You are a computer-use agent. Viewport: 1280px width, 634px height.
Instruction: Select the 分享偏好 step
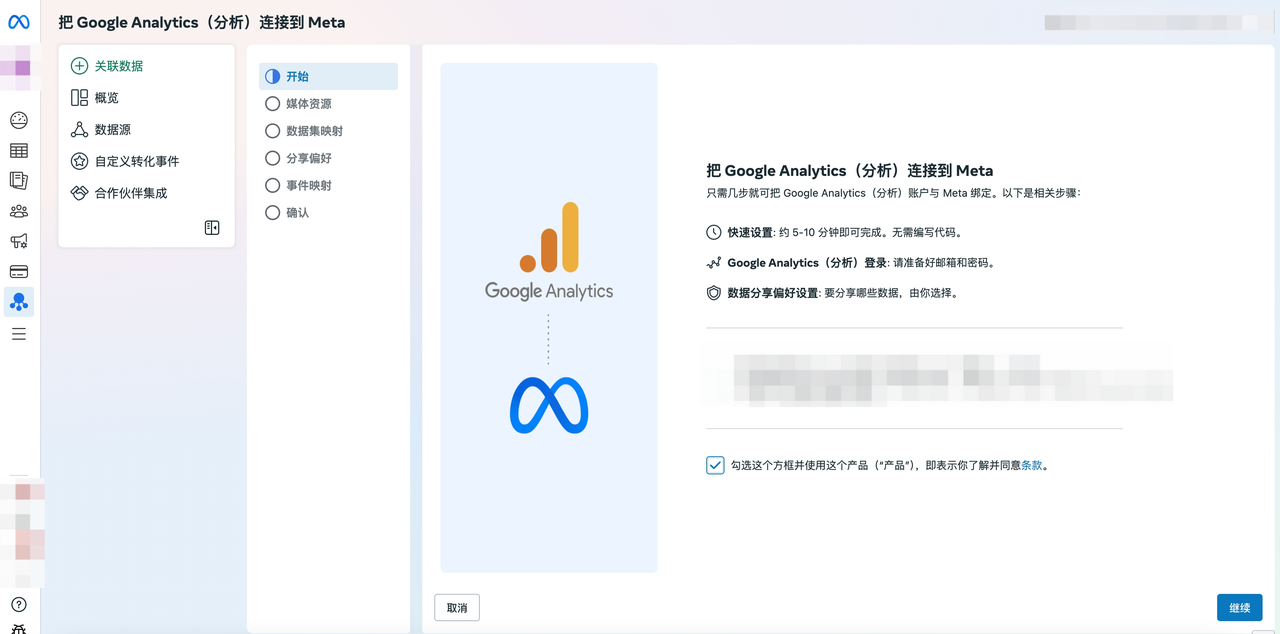[308, 158]
